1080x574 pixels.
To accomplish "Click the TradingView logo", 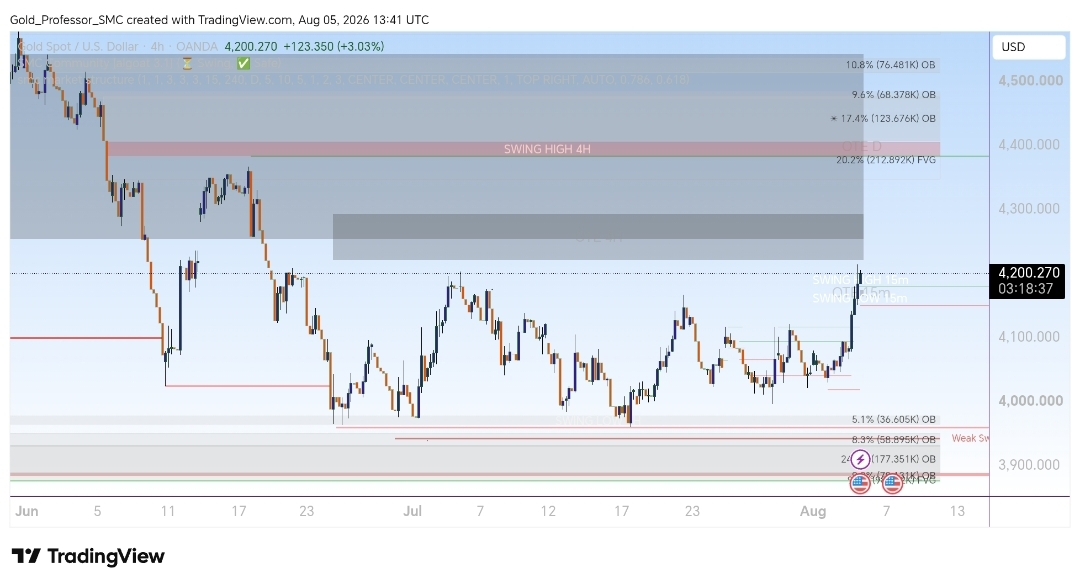I will [x=88, y=555].
